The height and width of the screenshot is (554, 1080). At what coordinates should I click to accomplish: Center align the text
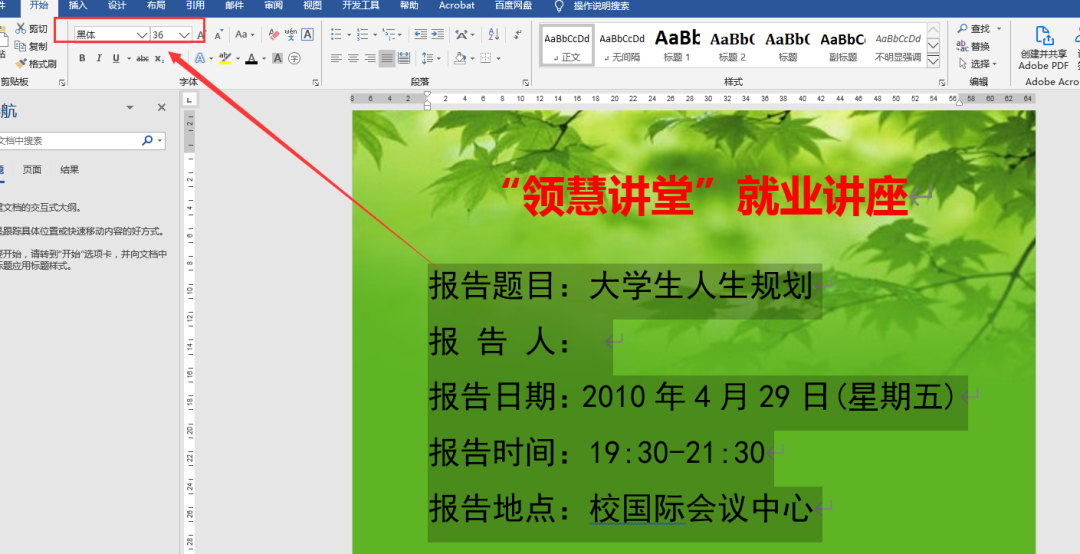click(x=353, y=59)
